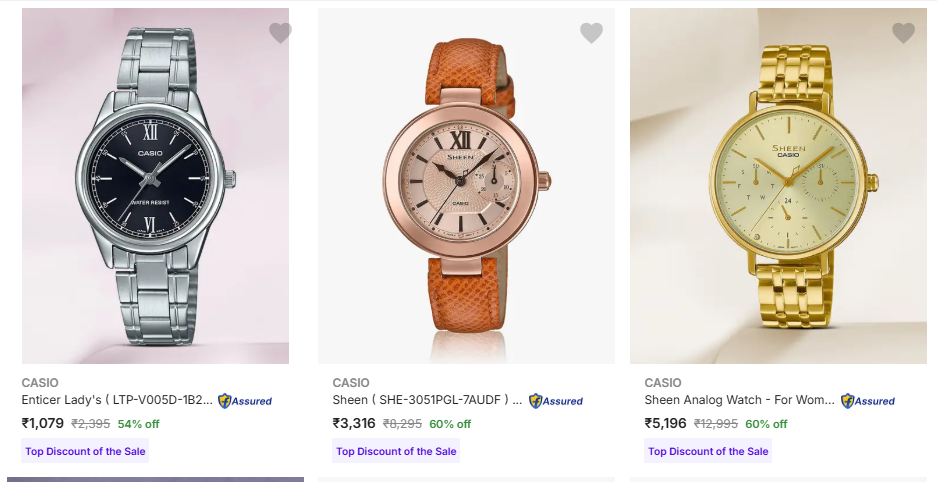The width and height of the screenshot is (937, 482).
Task: Click Top Discount tag under ₹1,079 watch
Action: 85,451
